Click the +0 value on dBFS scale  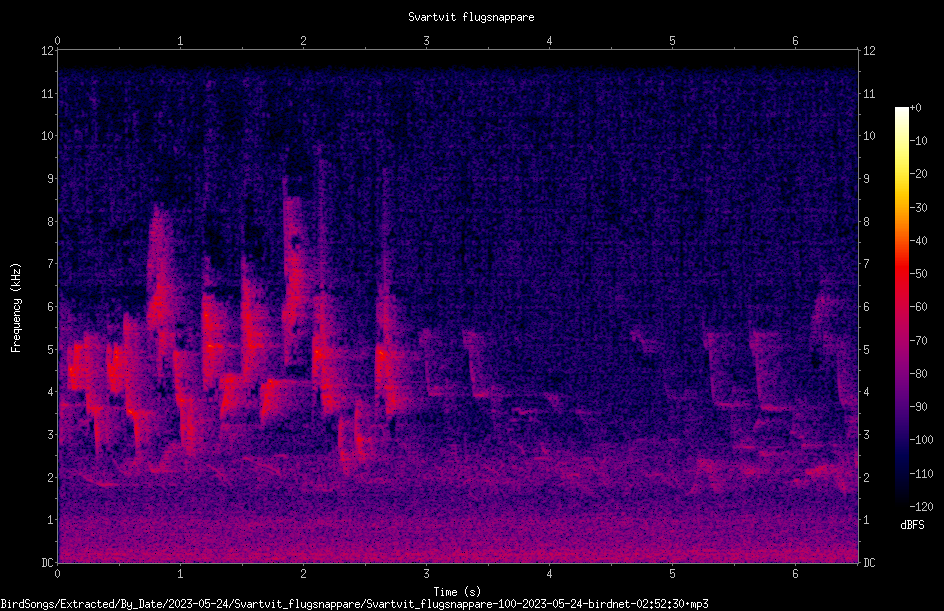(916, 108)
